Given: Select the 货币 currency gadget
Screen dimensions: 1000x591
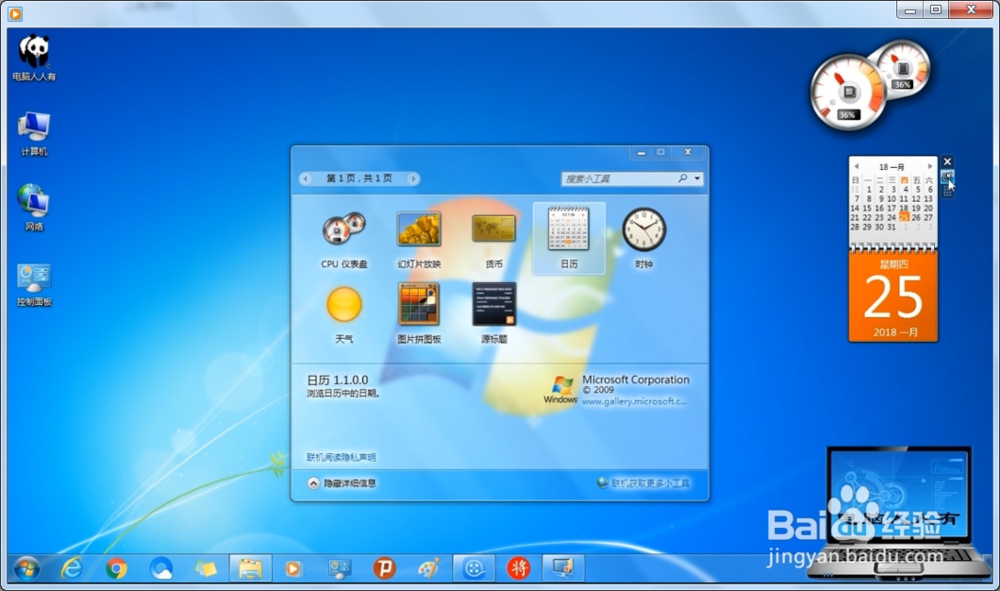Looking at the screenshot, I should [x=494, y=240].
